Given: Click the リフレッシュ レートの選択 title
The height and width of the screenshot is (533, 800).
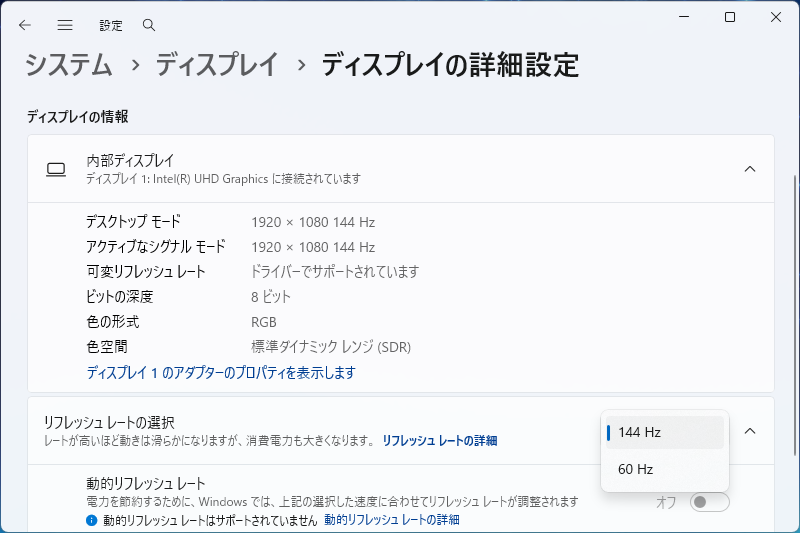Looking at the screenshot, I should click(x=109, y=422).
